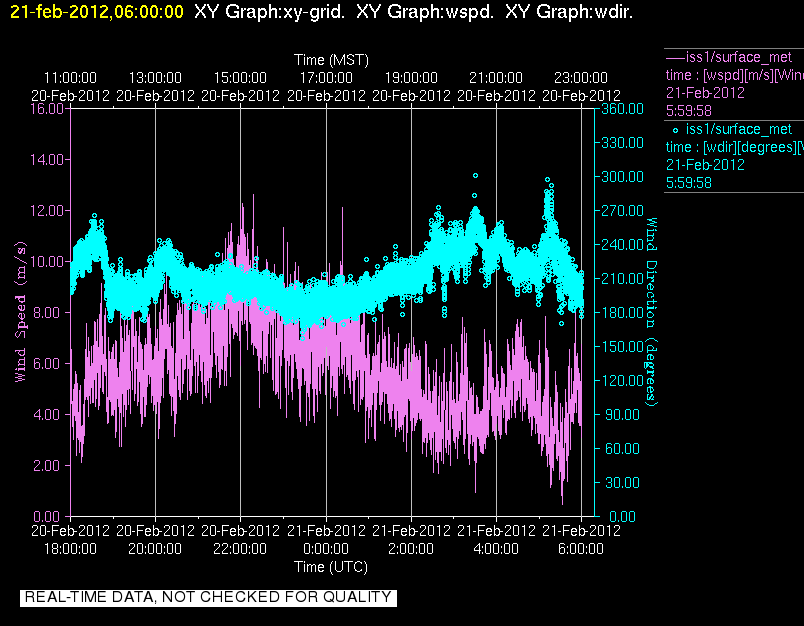
Task: Click the 8.00 wind speed tick
Action: pyautogui.click(x=49, y=312)
